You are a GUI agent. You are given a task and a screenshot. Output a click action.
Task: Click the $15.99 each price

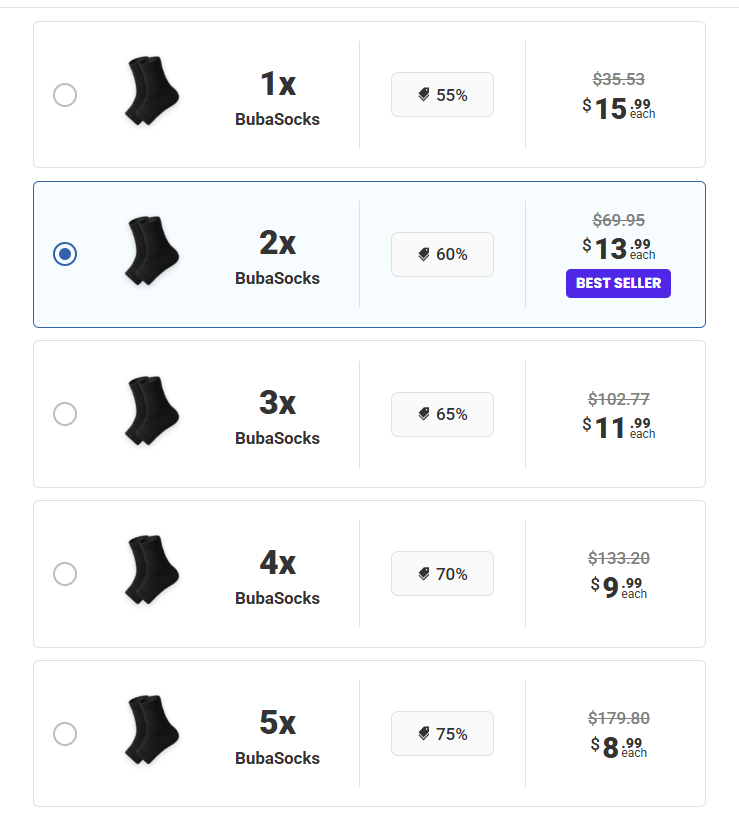pyautogui.click(x=618, y=108)
